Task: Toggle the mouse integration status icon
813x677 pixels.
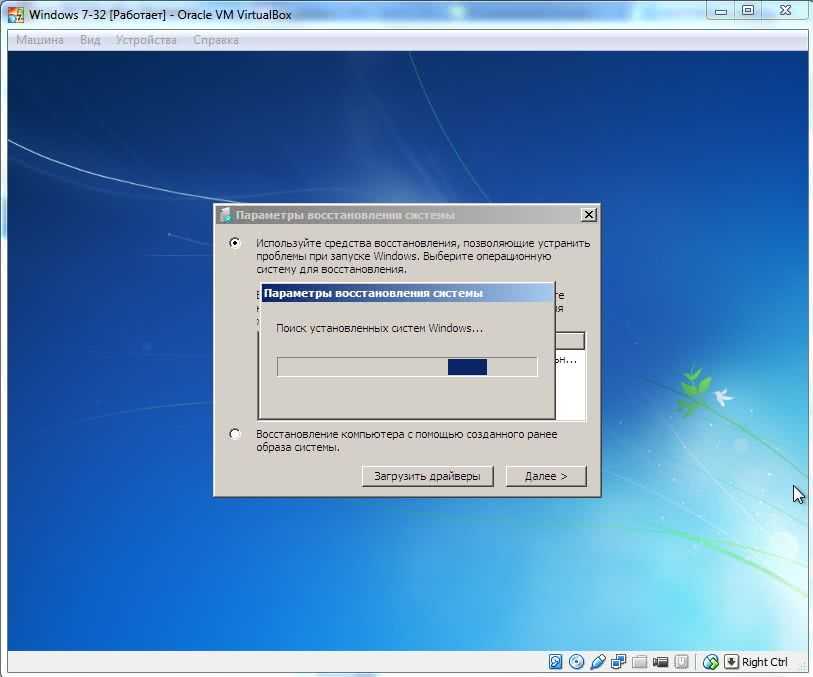Action: pyautogui.click(x=711, y=662)
